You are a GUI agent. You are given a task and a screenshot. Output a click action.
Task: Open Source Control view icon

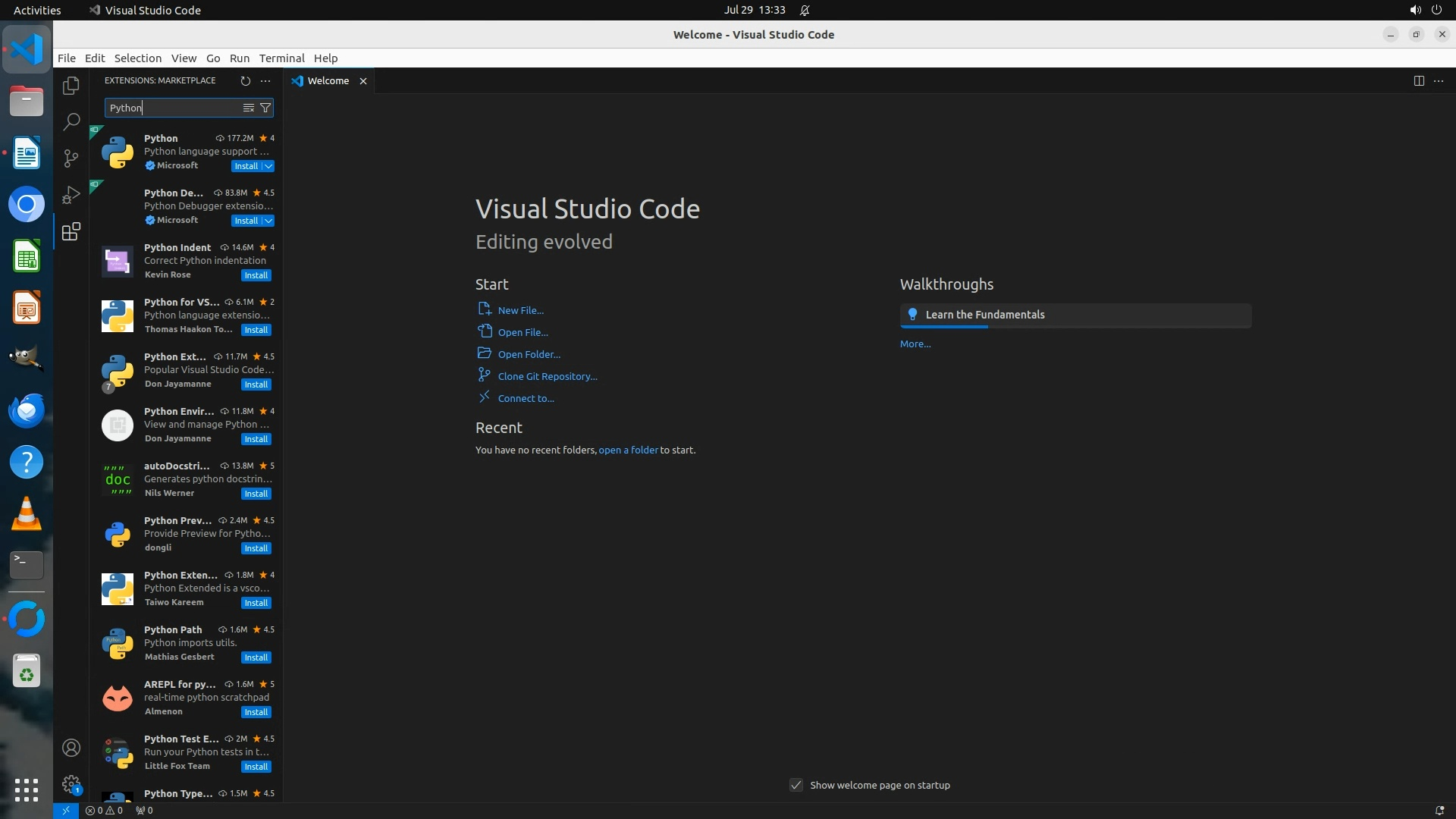coord(71,158)
